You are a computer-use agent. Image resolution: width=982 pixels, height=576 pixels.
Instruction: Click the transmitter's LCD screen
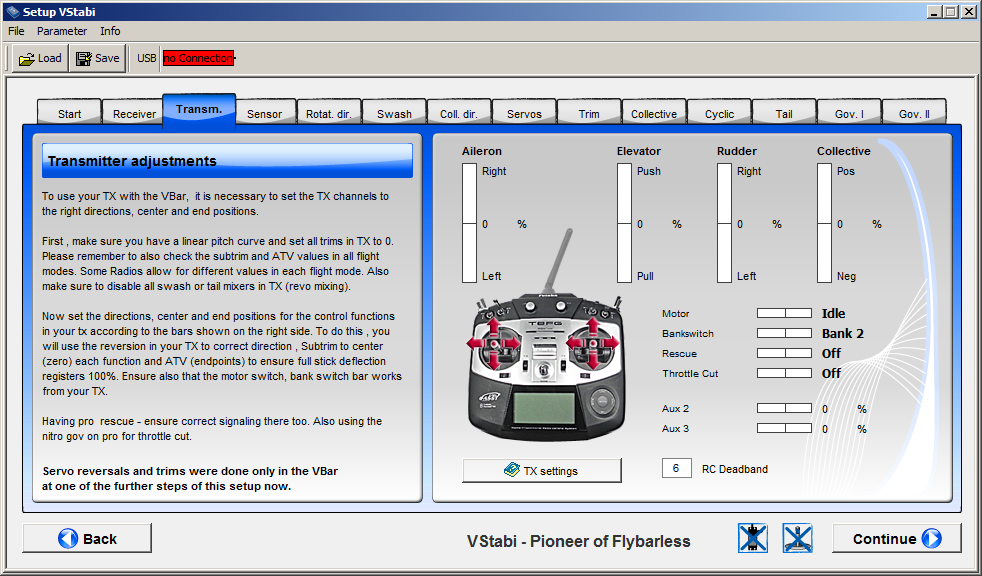(544, 408)
